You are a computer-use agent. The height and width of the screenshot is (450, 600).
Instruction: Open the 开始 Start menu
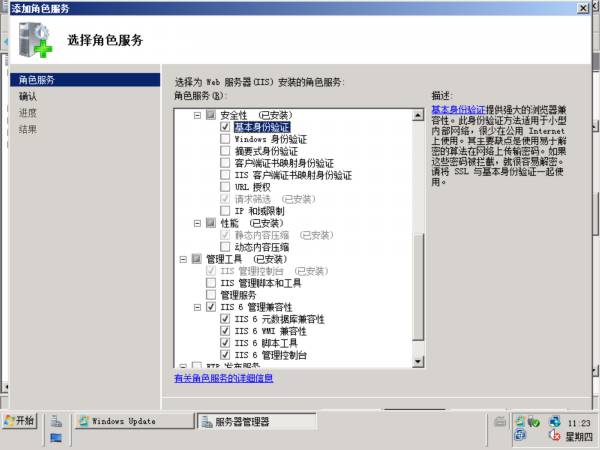click(19, 421)
